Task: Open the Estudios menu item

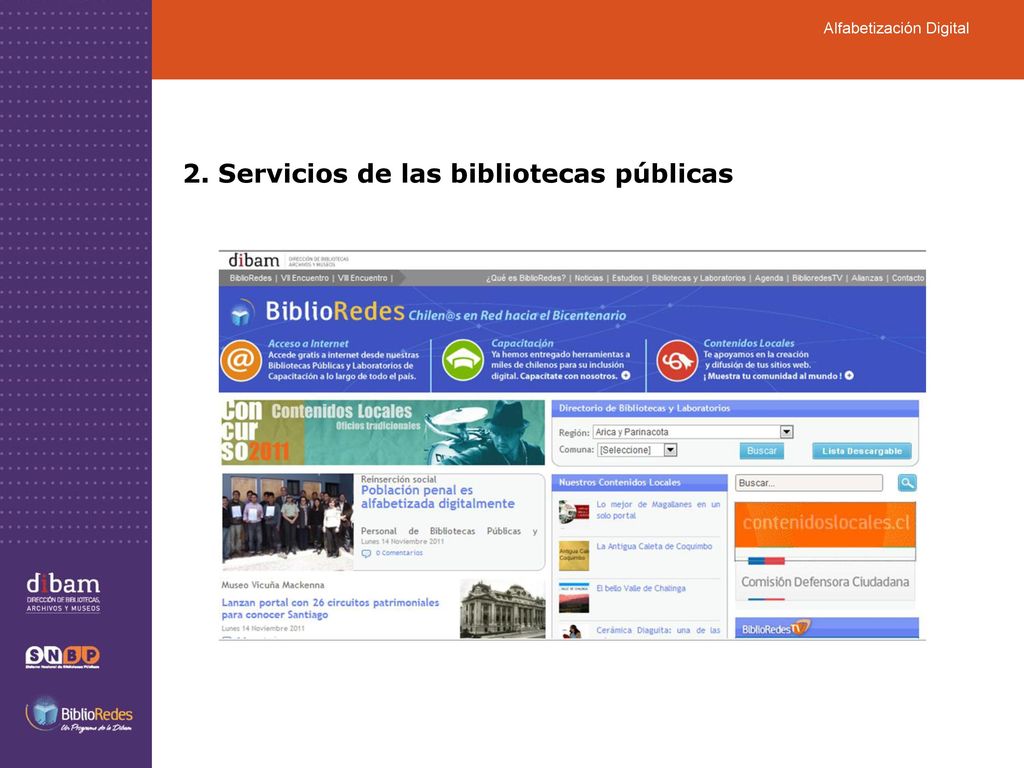Action: (627, 278)
